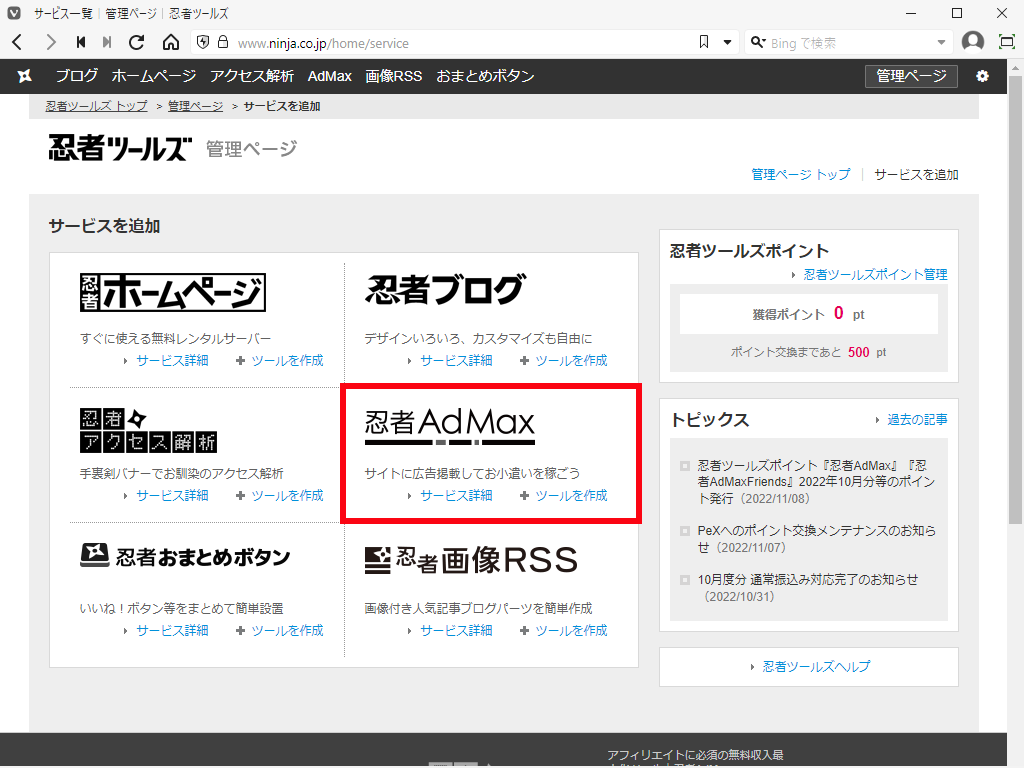Image resolution: width=1024 pixels, height=768 pixels.
Task: Click the address bar URL field
Action: tap(464, 43)
